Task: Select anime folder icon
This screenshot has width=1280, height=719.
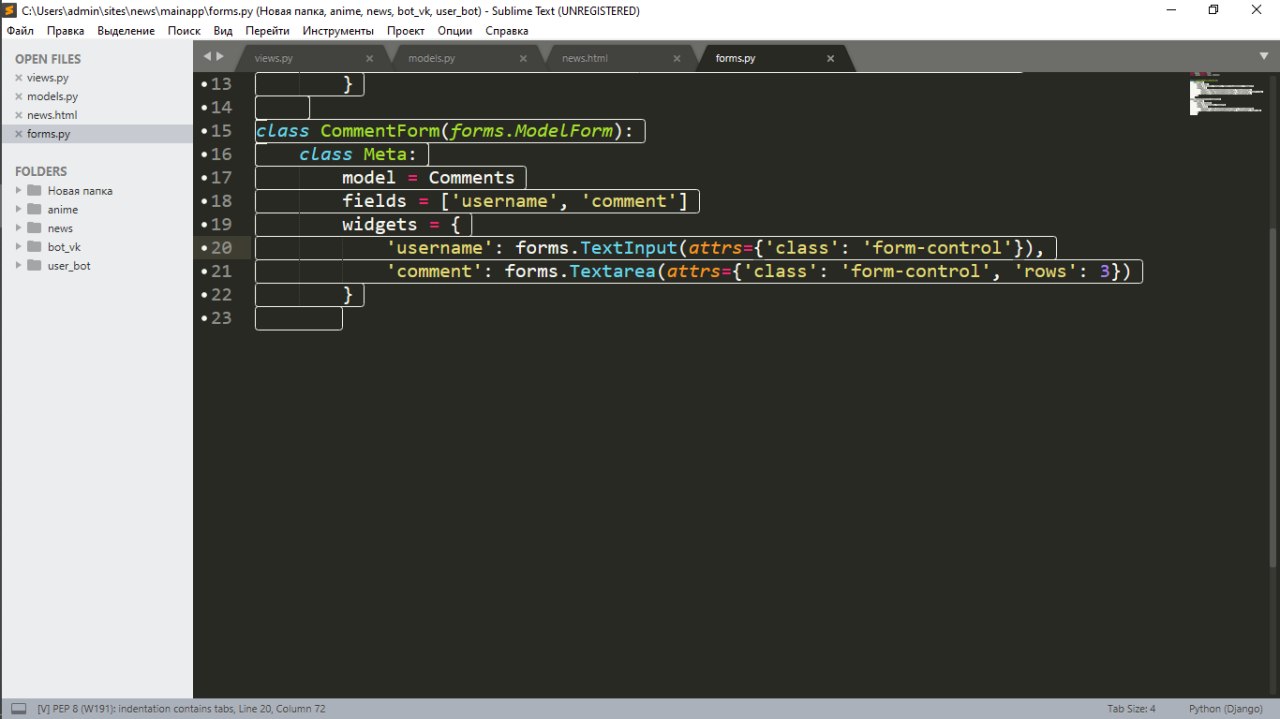Action: [x=35, y=209]
